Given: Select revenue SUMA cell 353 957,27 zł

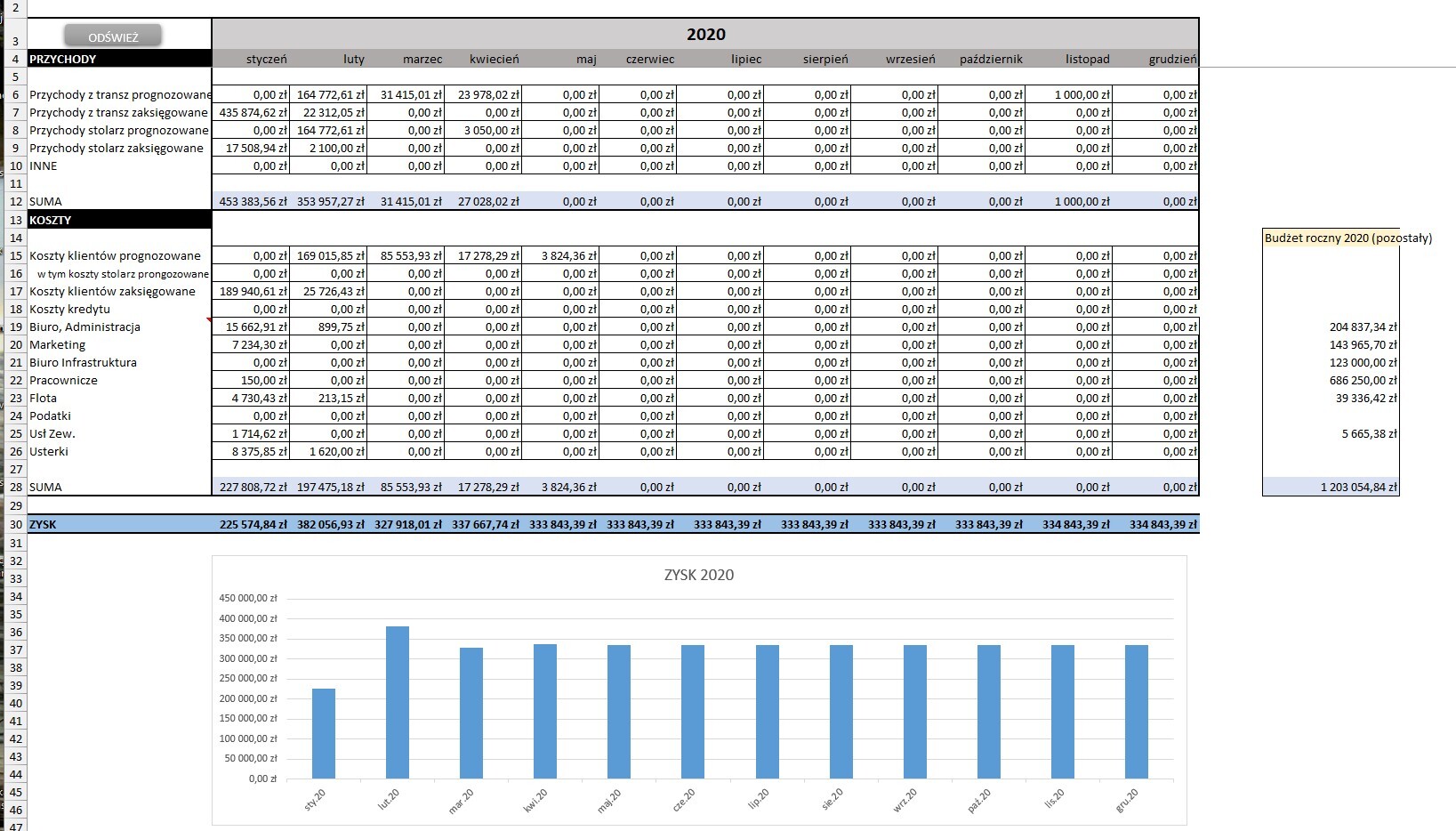Looking at the screenshot, I should tap(328, 202).
